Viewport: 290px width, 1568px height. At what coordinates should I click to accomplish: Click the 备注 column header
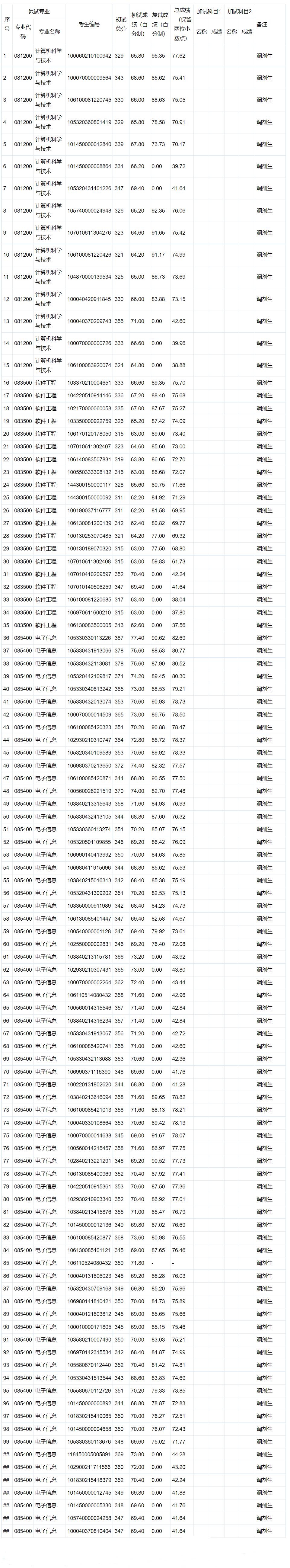pos(261,24)
